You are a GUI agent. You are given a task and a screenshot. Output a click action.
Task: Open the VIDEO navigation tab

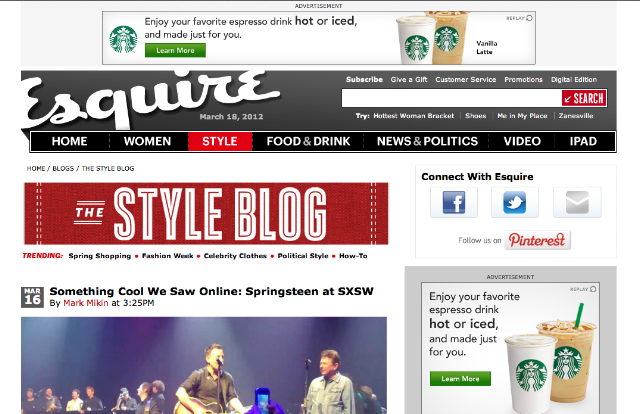pyautogui.click(x=522, y=141)
